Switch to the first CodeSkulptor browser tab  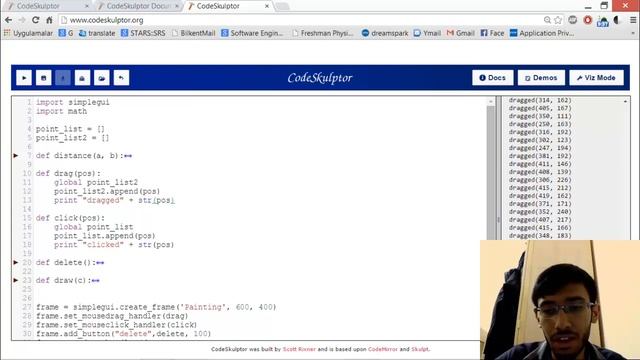[x=46, y=6]
